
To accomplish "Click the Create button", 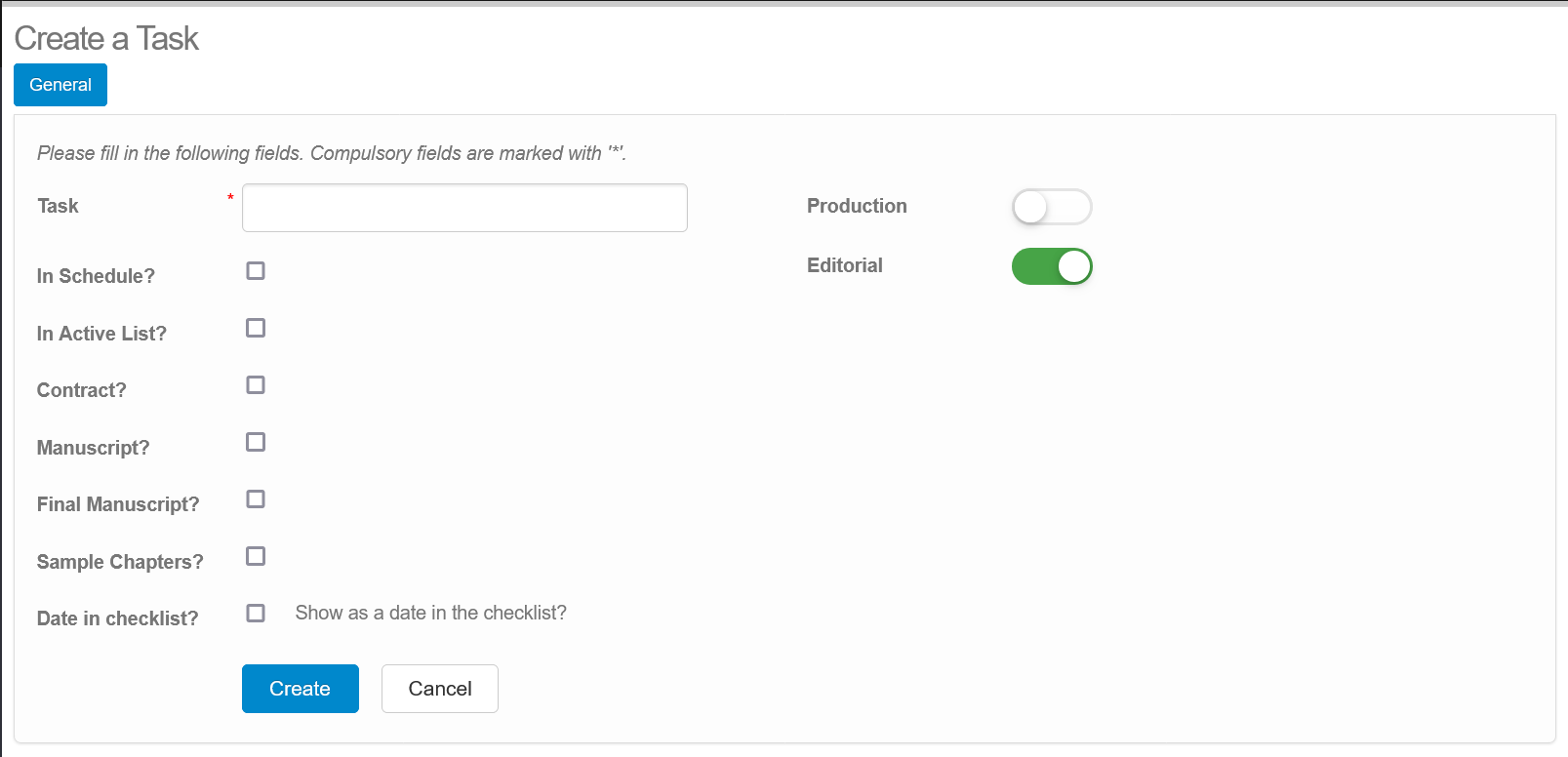I will 301,689.
